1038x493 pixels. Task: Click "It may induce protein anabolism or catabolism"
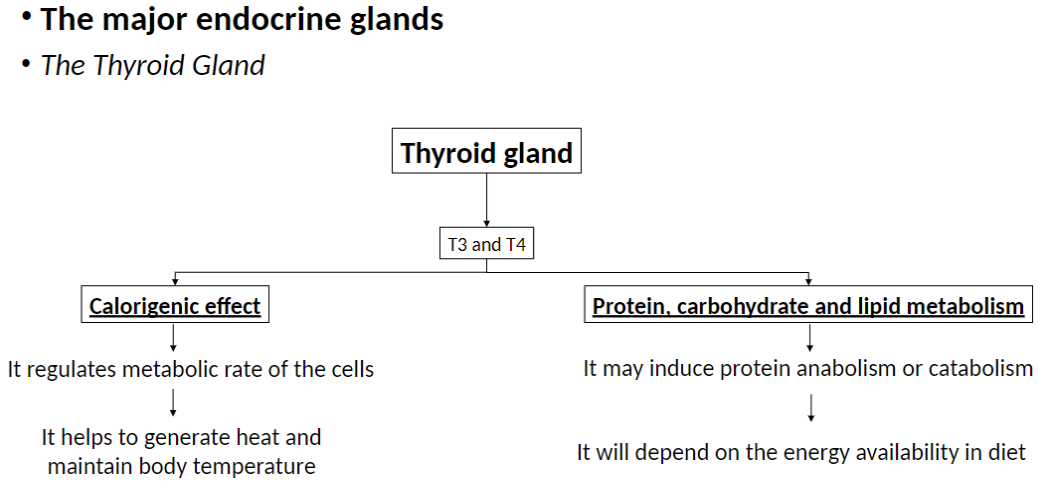tap(808, 369)
